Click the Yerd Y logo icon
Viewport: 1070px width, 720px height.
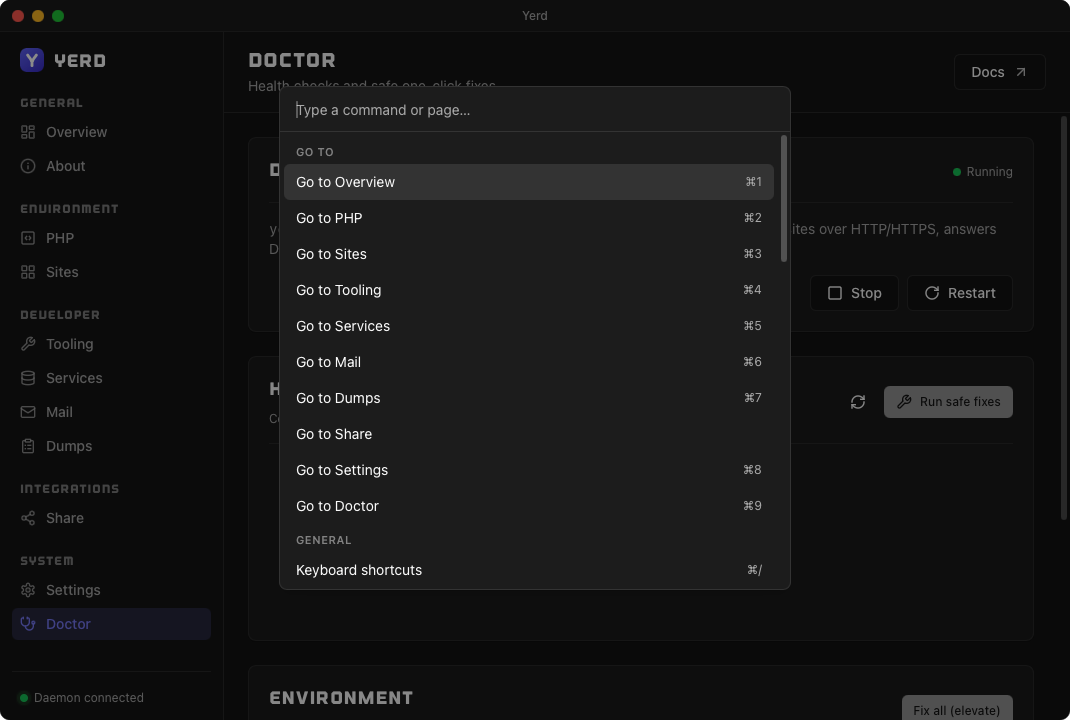31,60
